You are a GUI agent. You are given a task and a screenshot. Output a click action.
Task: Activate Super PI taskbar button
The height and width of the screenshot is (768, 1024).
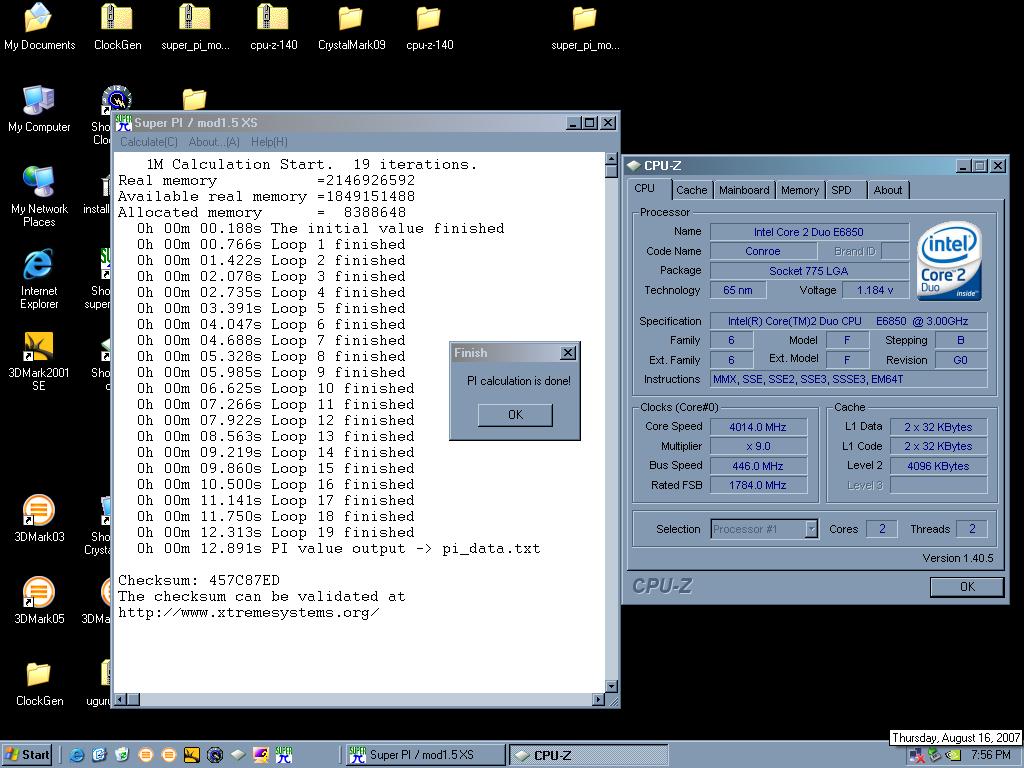click(x=424, y=755)
